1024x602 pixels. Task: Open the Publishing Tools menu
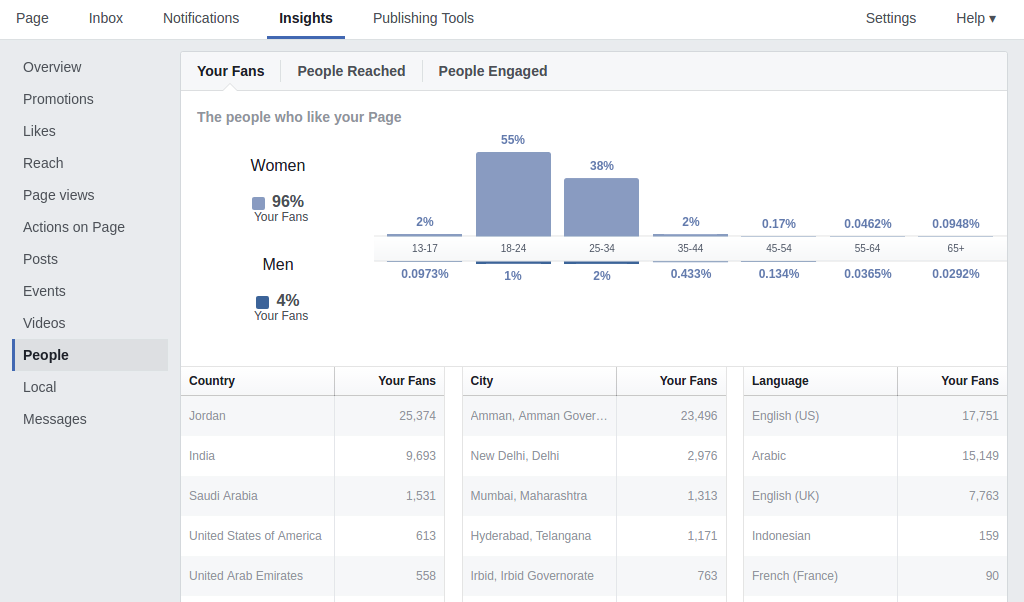point(423,18)
